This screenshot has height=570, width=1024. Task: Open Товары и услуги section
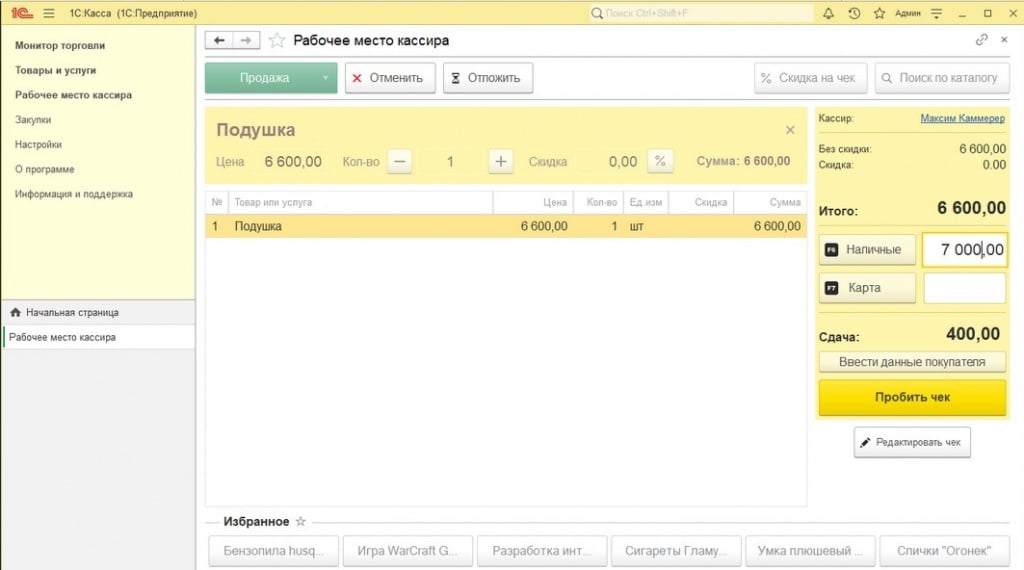tap(56, 71)
